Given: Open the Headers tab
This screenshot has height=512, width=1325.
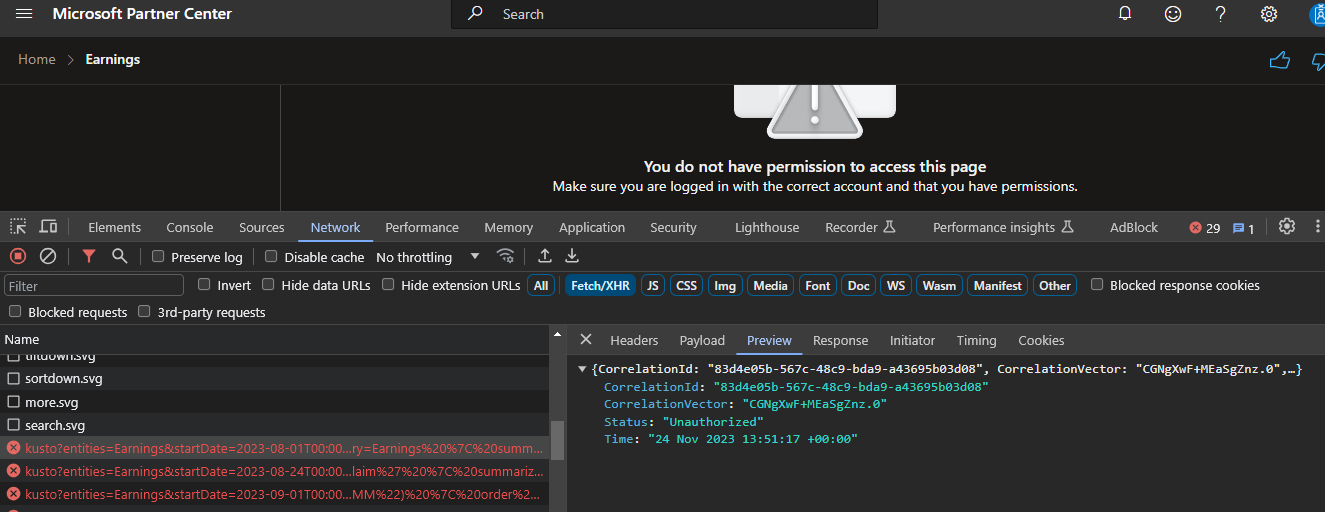Looking at the screenshot, I should point(634,340).
